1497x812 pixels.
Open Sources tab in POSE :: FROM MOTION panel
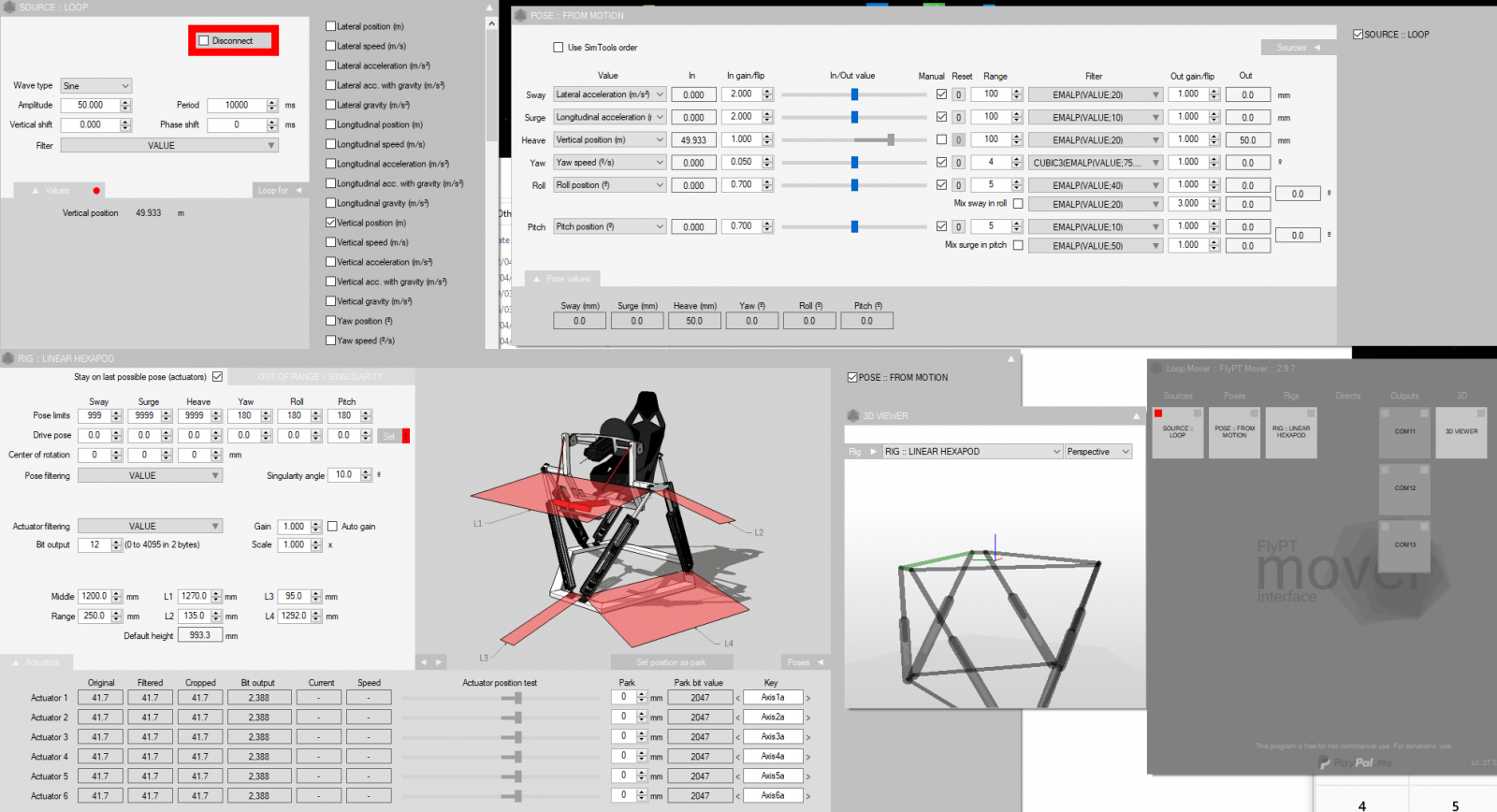(x=1298, y=48)
